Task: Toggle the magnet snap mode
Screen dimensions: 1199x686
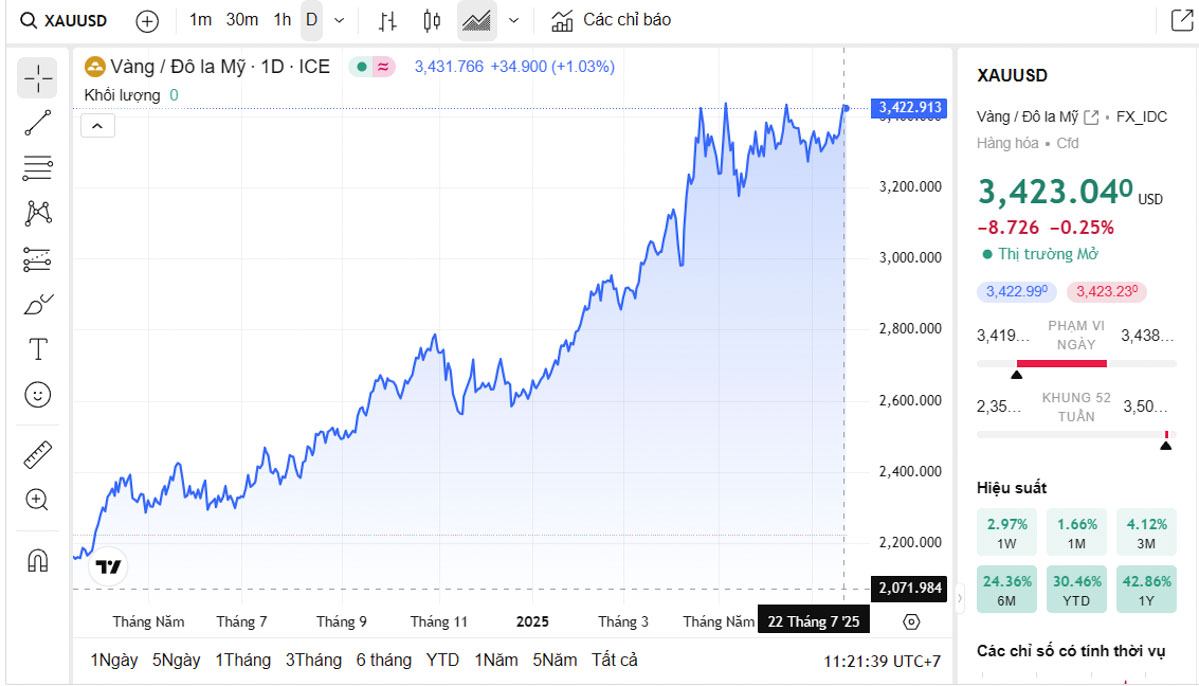Action: coord(37,560)
